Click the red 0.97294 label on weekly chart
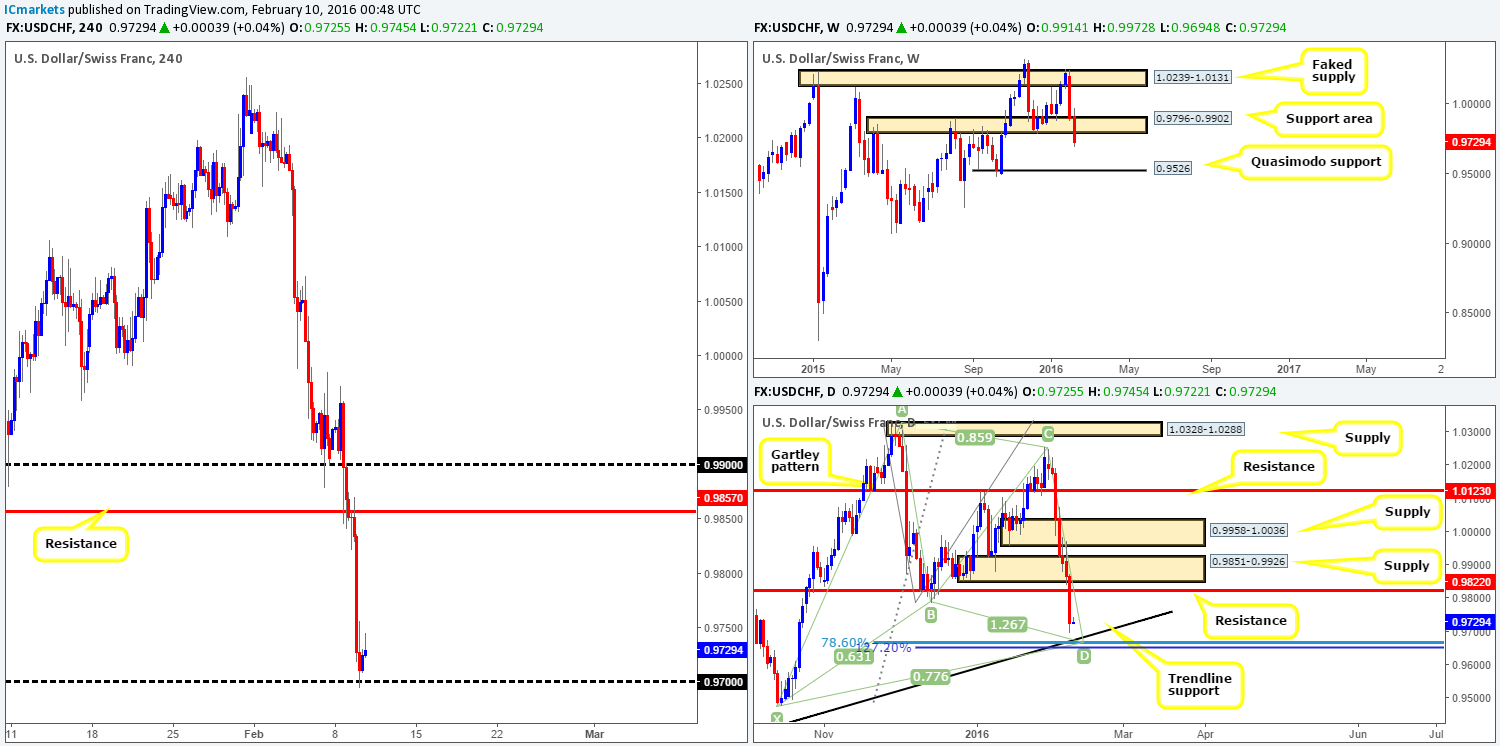Viewport: 1500px width, 746px height. [x=1471, y=143]
